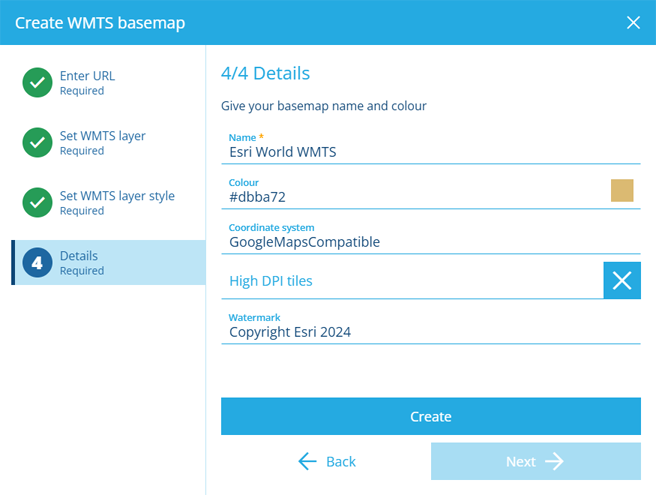Toggle the High DPI tiles X switch
Screen dimensions: 656x495
tap(622, 280)
